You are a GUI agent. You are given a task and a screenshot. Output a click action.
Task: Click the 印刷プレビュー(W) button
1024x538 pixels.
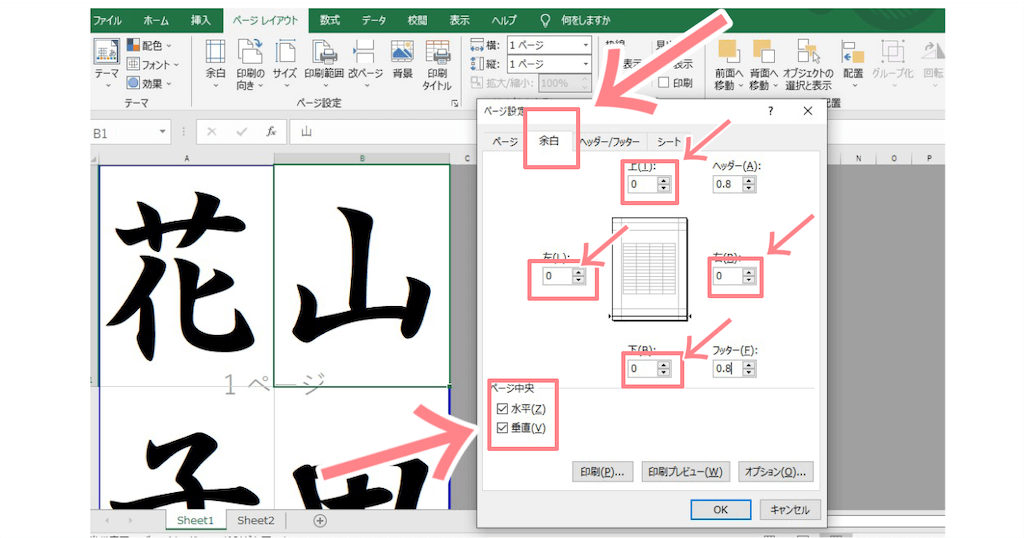point(685,471)
